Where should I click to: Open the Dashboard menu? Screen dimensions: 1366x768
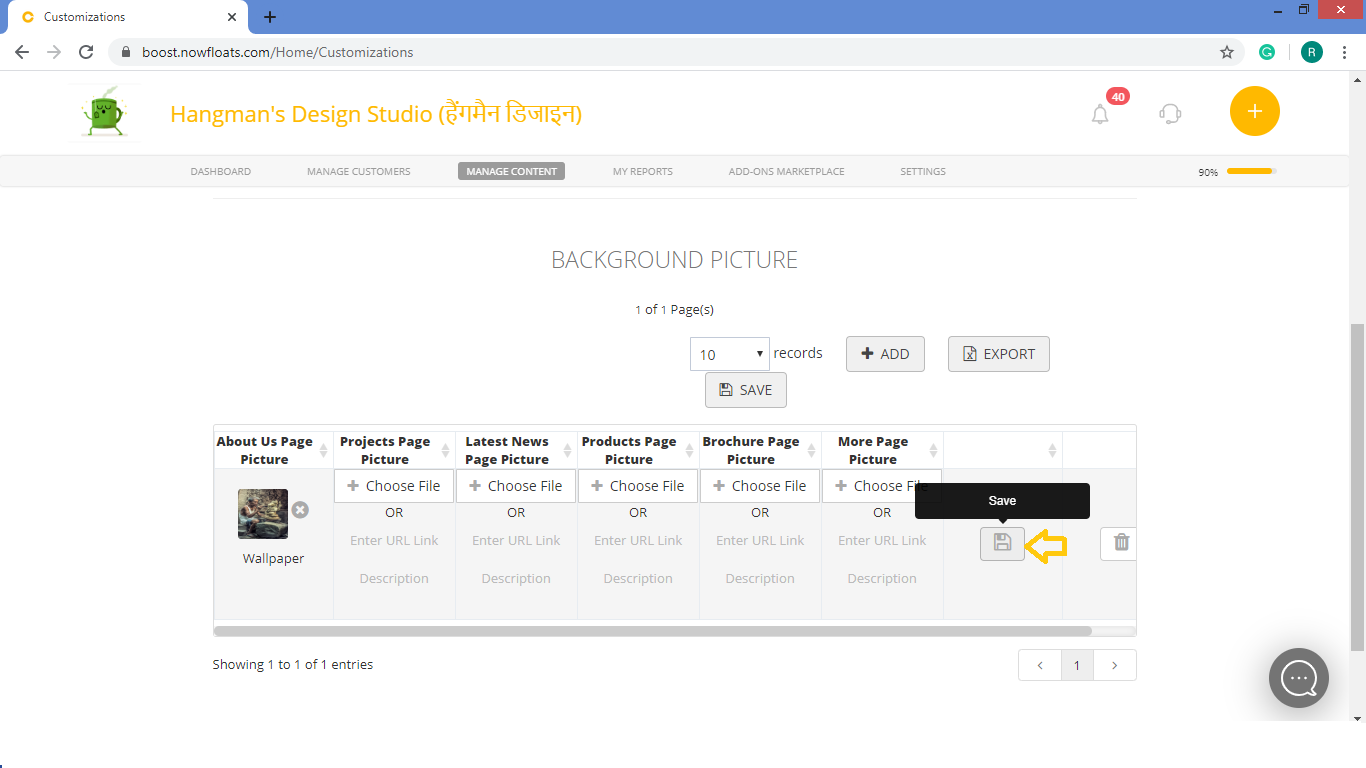coord(221,172)
